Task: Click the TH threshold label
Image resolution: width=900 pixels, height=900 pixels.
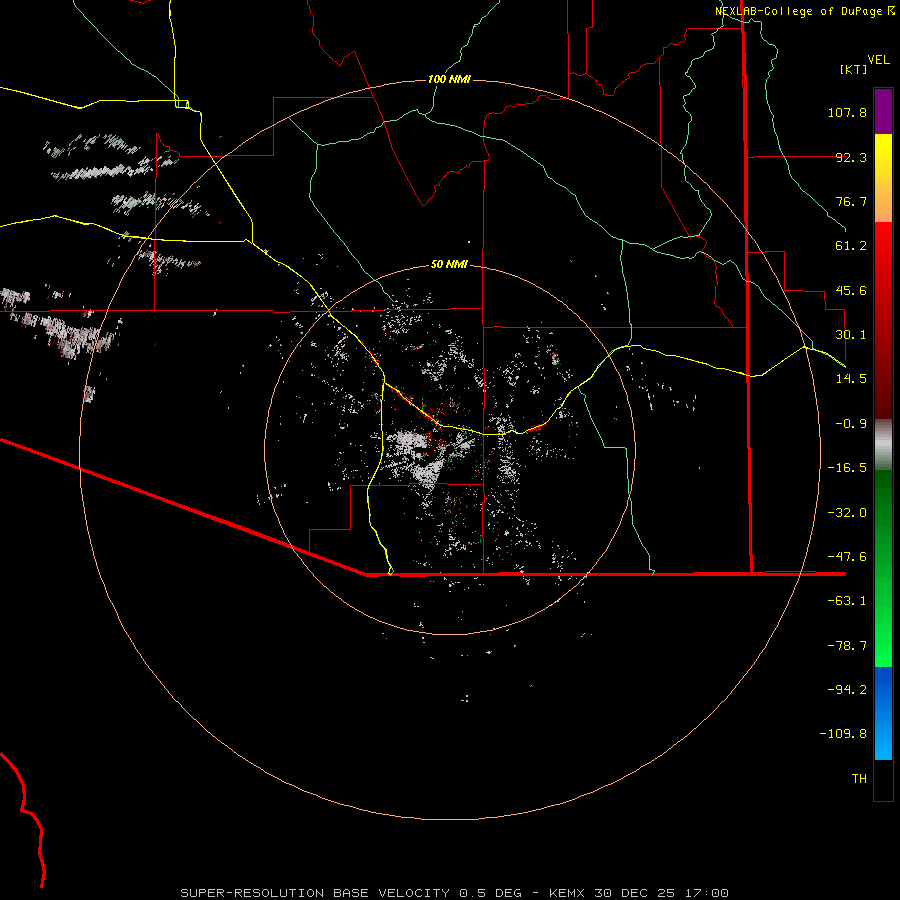Action: [859, 779]
